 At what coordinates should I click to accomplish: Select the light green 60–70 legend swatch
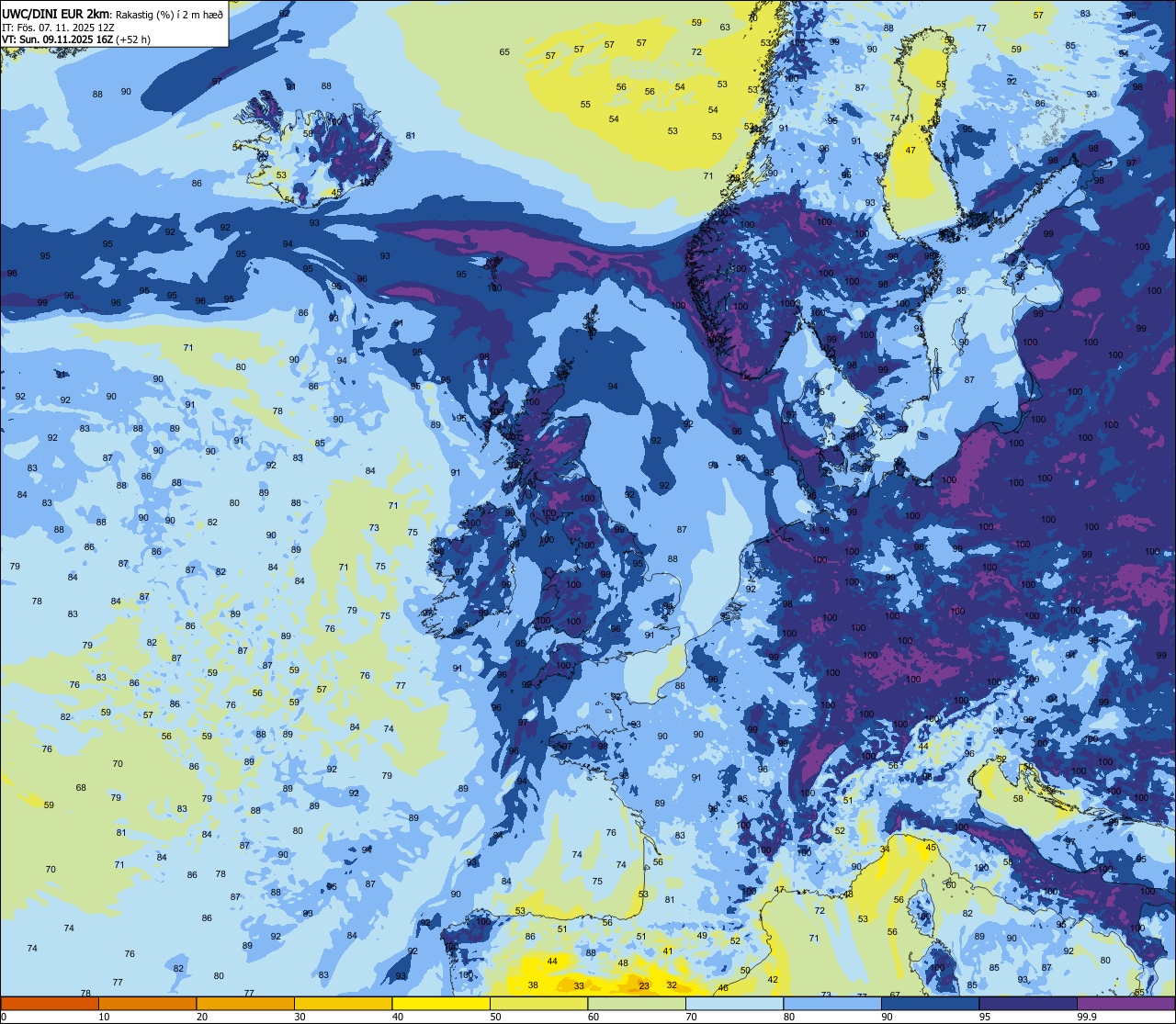[x=637, y=1003]
